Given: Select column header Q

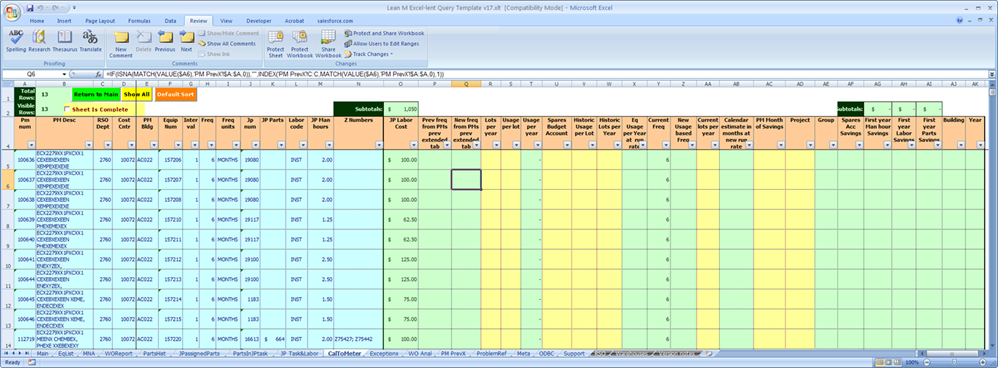Looking at the screenshot, I should pos(466,83).
